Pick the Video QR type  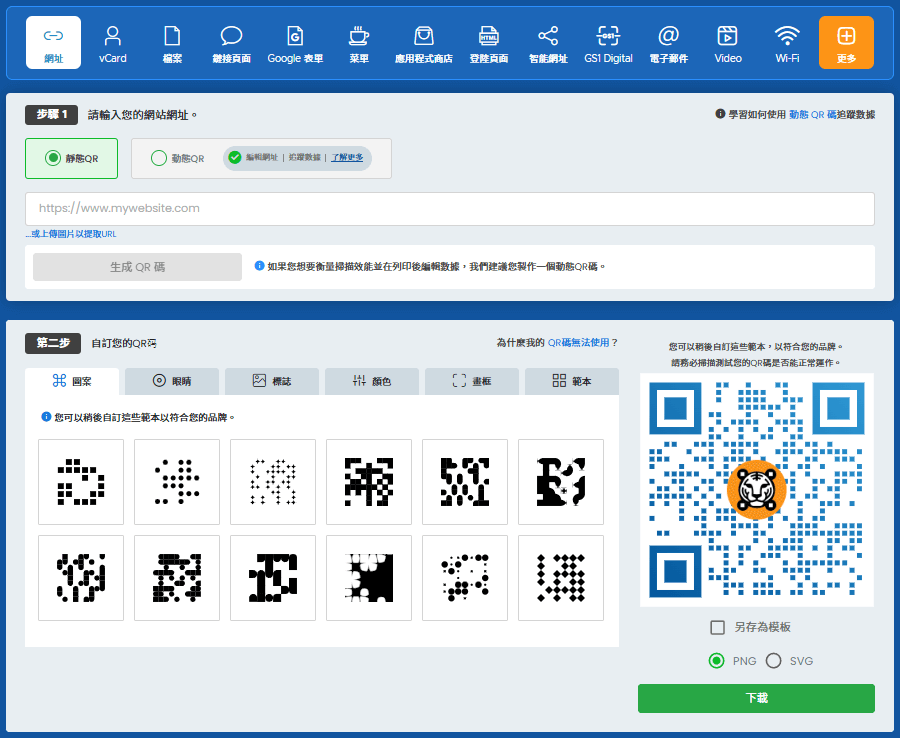(x=728, y=42)
